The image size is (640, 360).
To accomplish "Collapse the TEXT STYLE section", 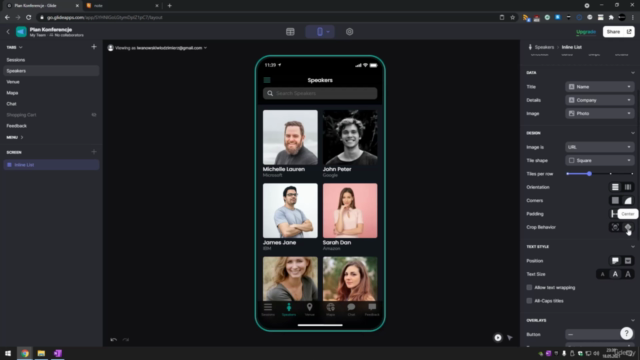I will tap(633, 247).
